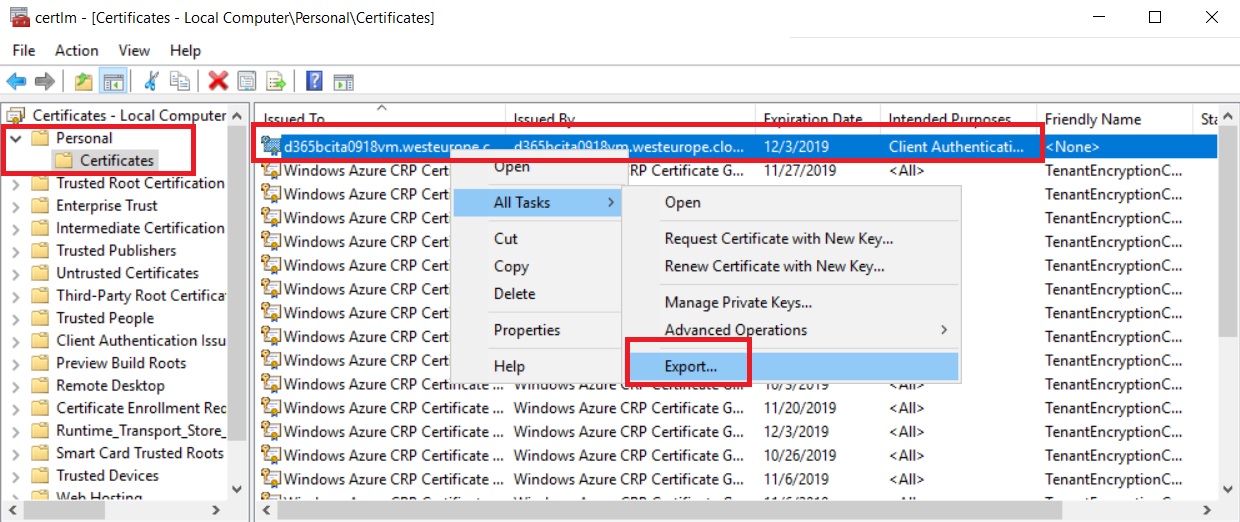Open the View menu
Screen dimensions: 1240x522
134,50
